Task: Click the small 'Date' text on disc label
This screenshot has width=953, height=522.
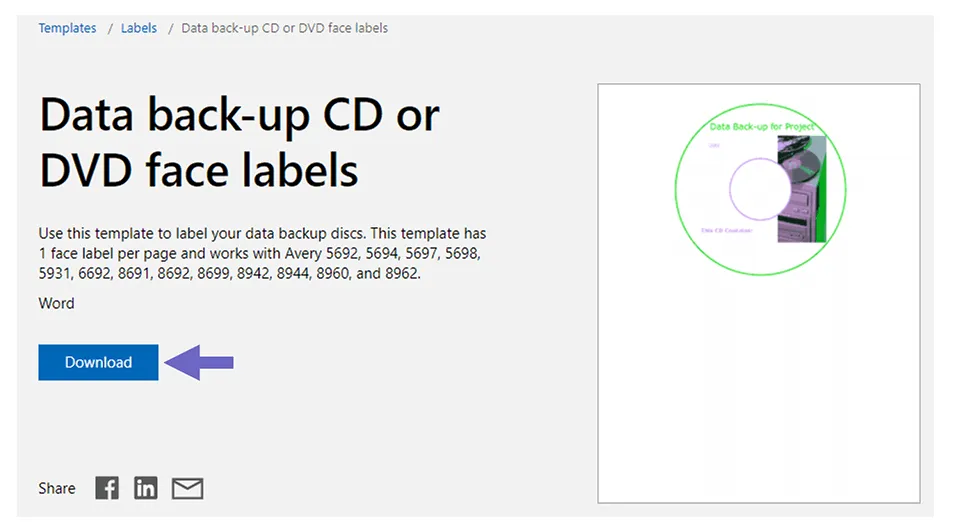Action: (x=714, y=145)
